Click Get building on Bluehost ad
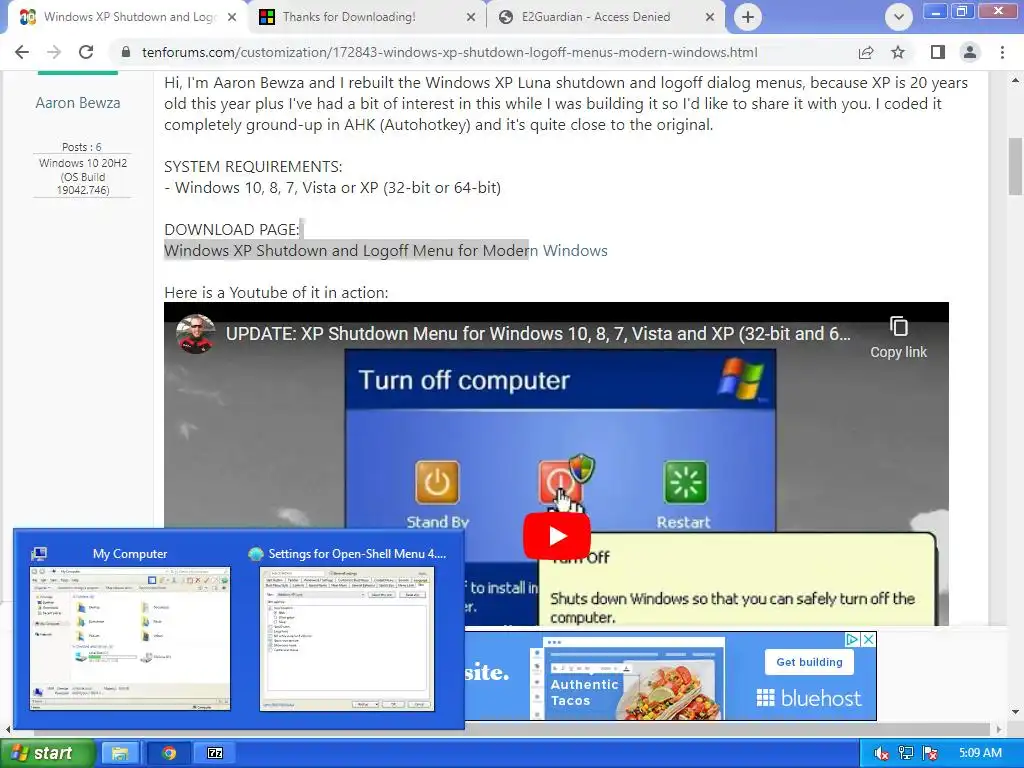 809,662
